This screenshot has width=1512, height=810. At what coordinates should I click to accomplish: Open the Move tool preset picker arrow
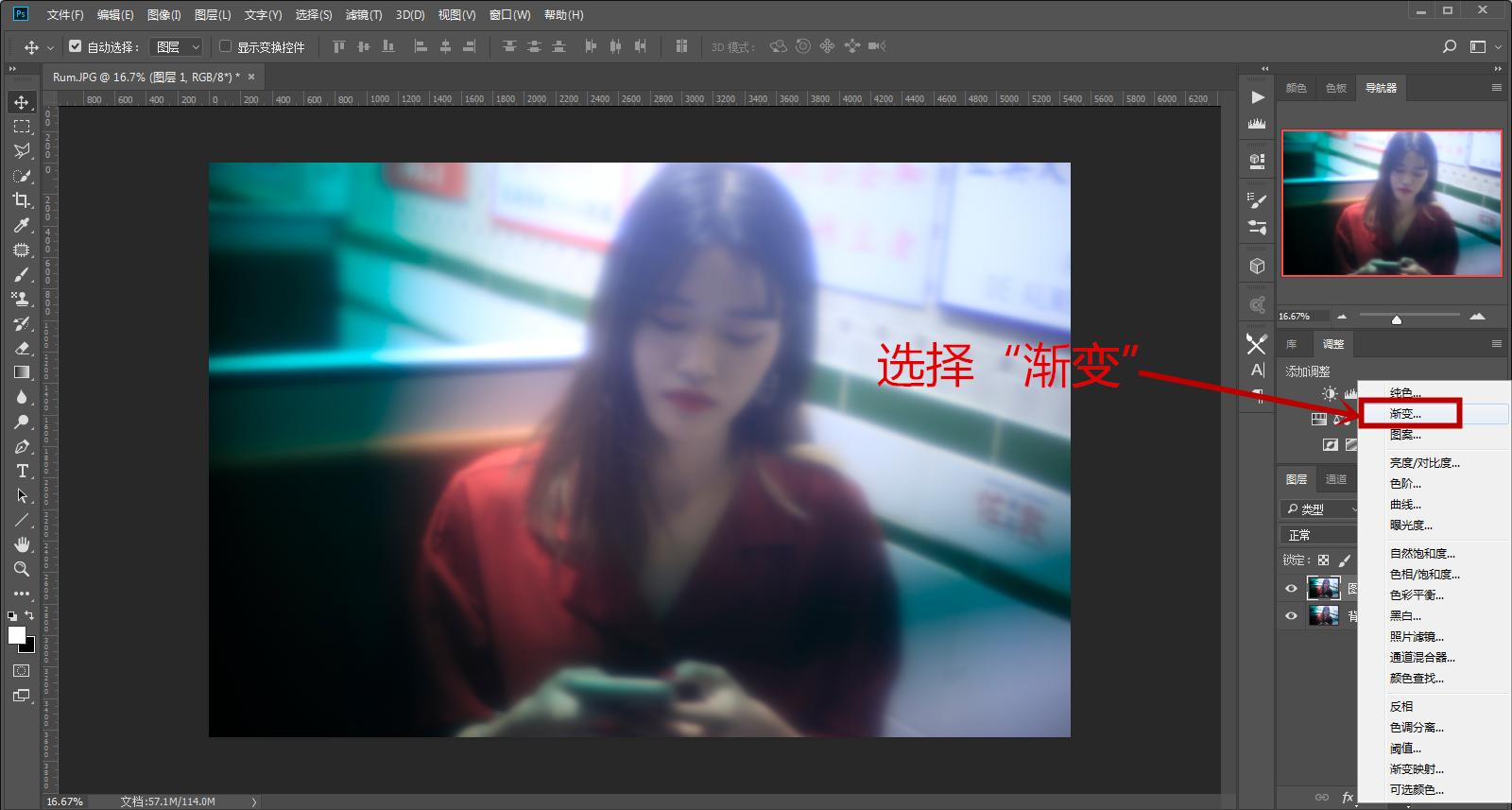[50, 46]
